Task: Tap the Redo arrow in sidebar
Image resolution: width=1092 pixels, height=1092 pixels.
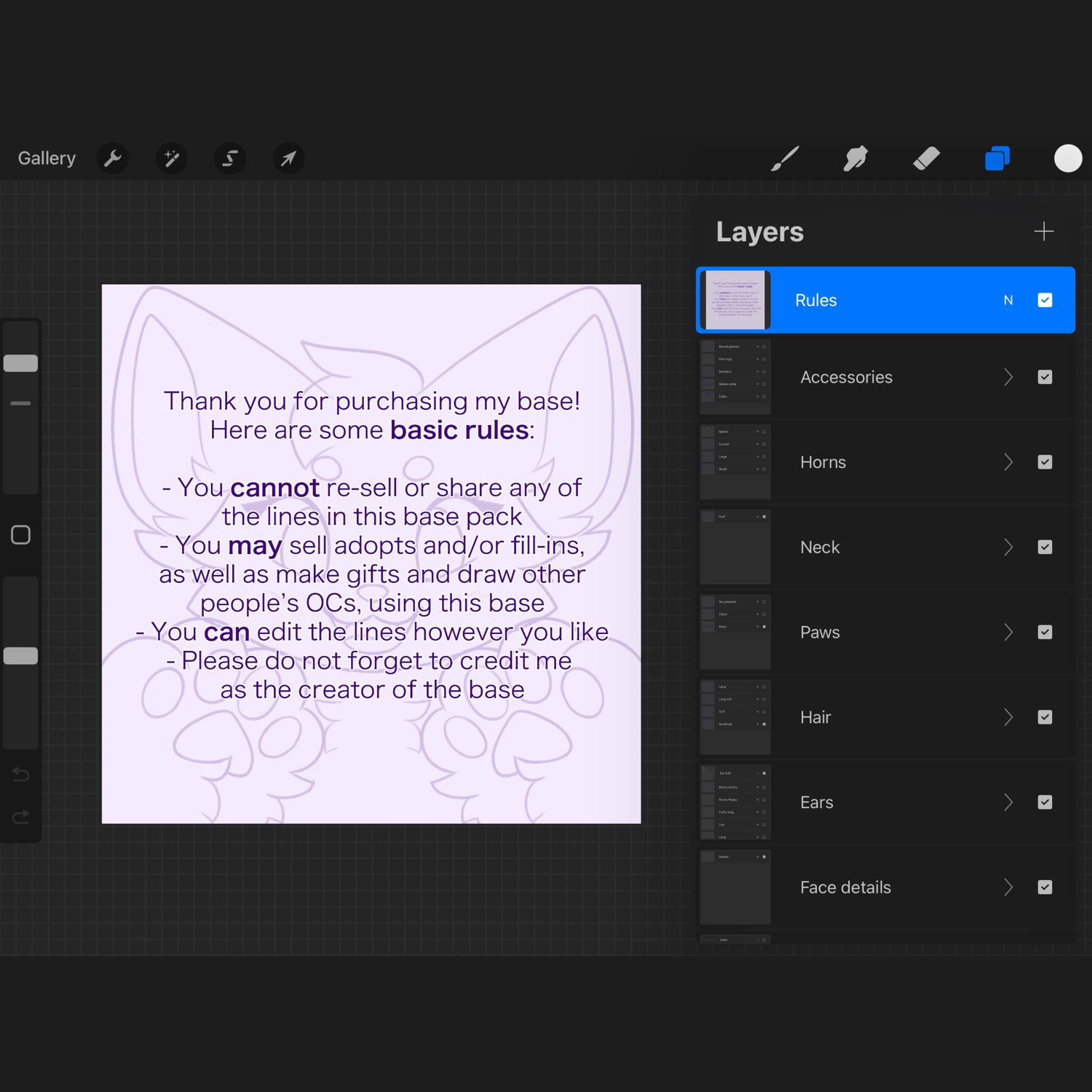Action: point(21,816)
